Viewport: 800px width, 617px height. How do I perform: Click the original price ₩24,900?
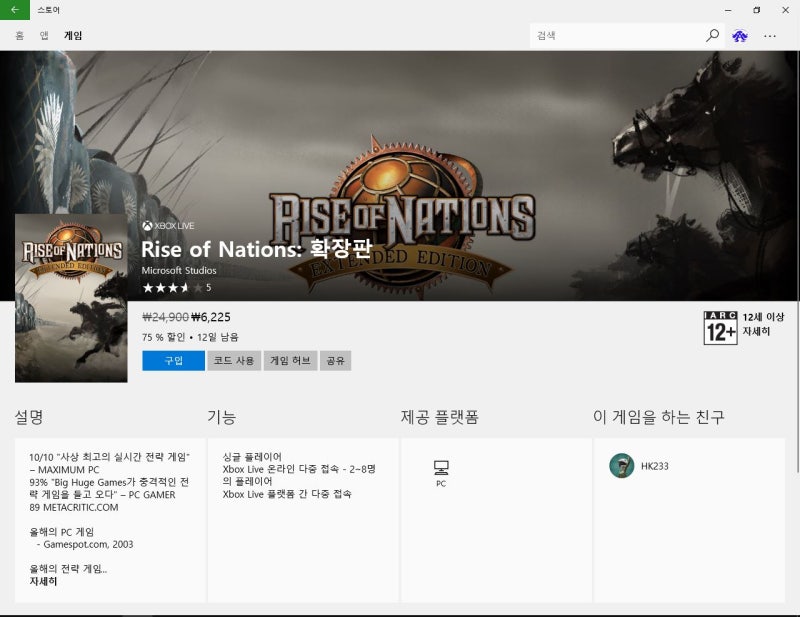pyautogui.click(x=166, y=317)
